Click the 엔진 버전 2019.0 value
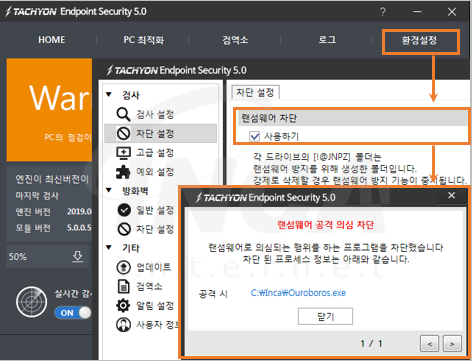 [79, 211]
